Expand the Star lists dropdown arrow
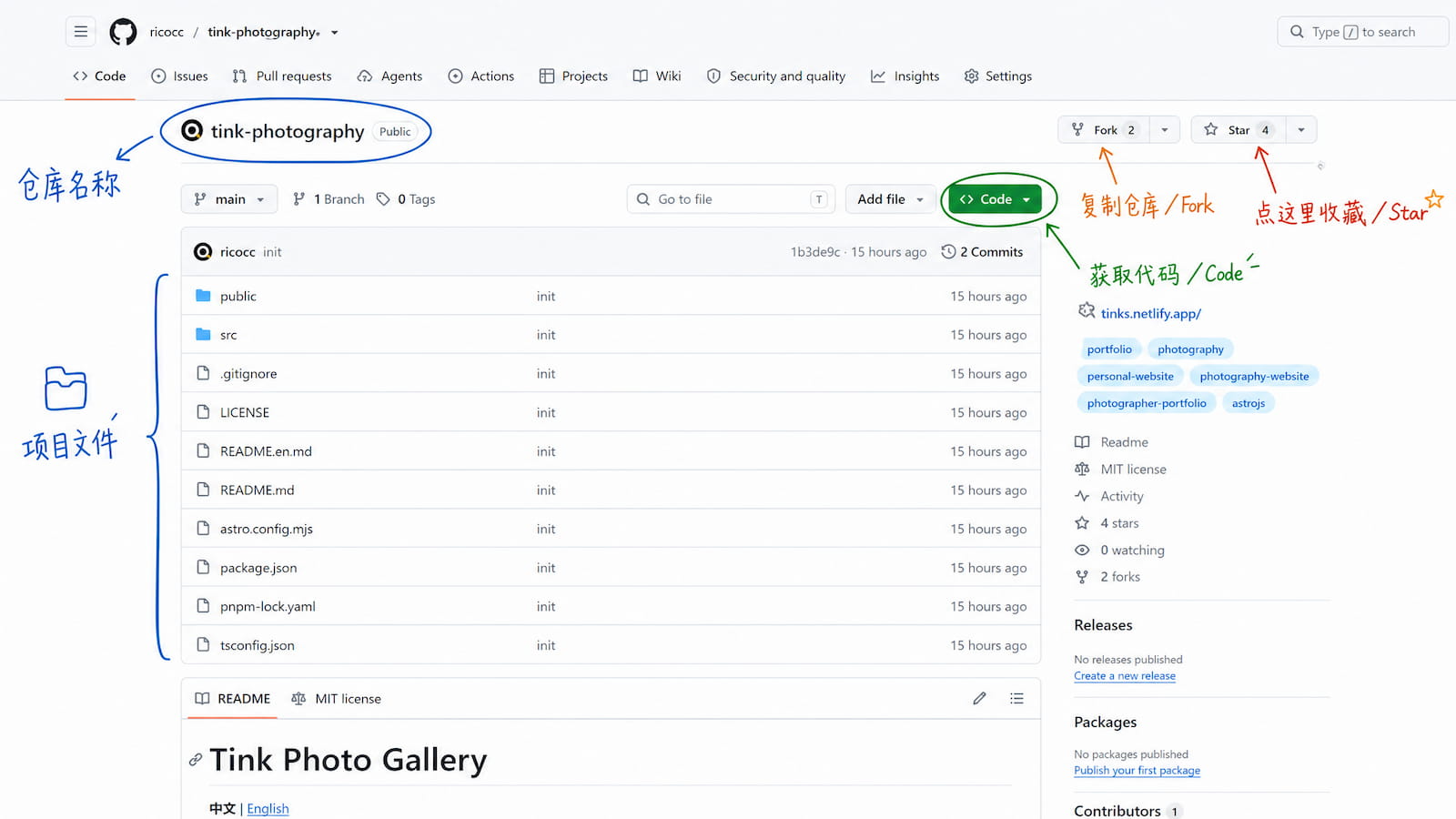This screenshot has width=1456, height=819. click(1301, 130)
